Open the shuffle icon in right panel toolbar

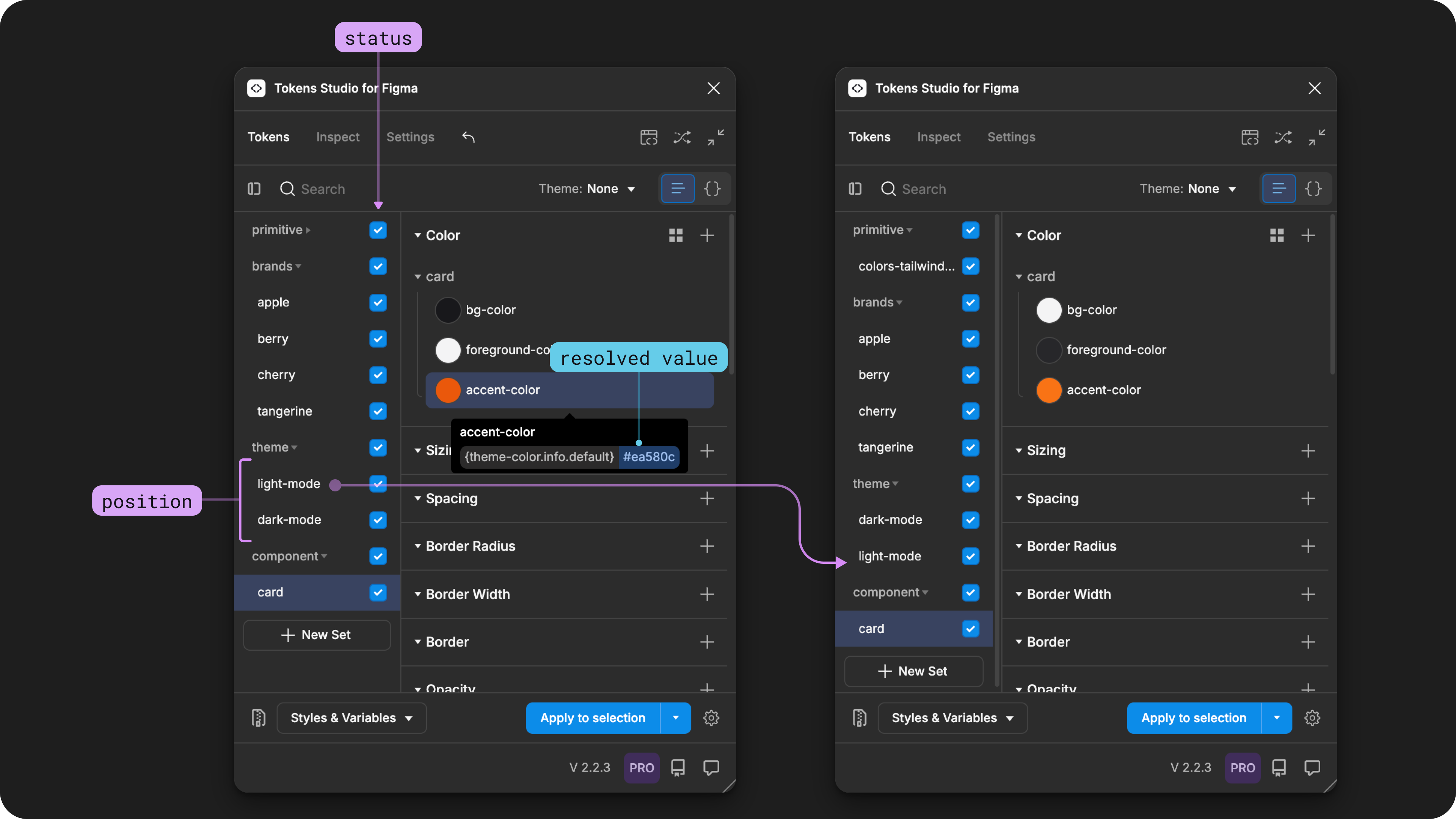(x=1282, y=137)
